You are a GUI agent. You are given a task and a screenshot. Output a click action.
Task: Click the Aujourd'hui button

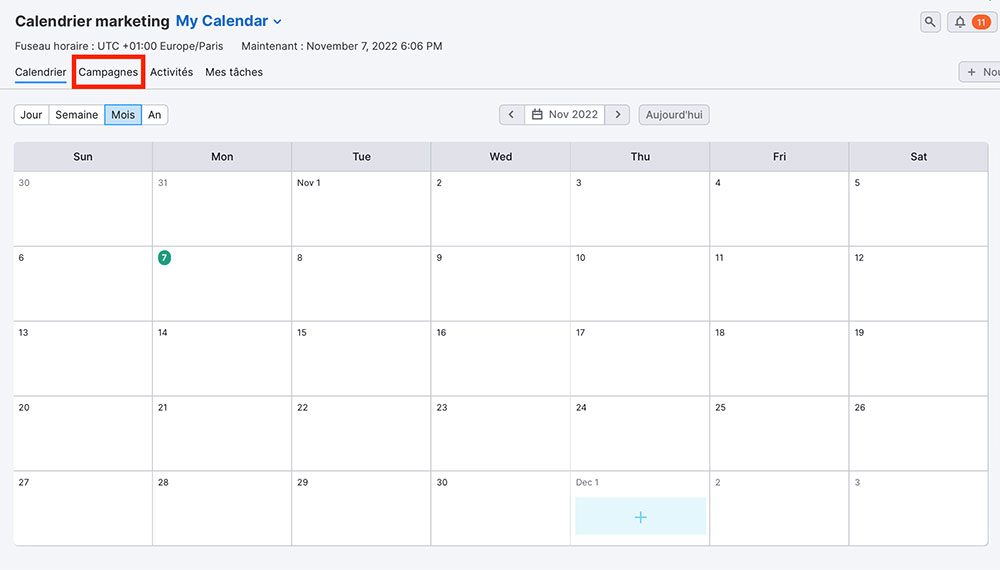click(x=674, y=115)
